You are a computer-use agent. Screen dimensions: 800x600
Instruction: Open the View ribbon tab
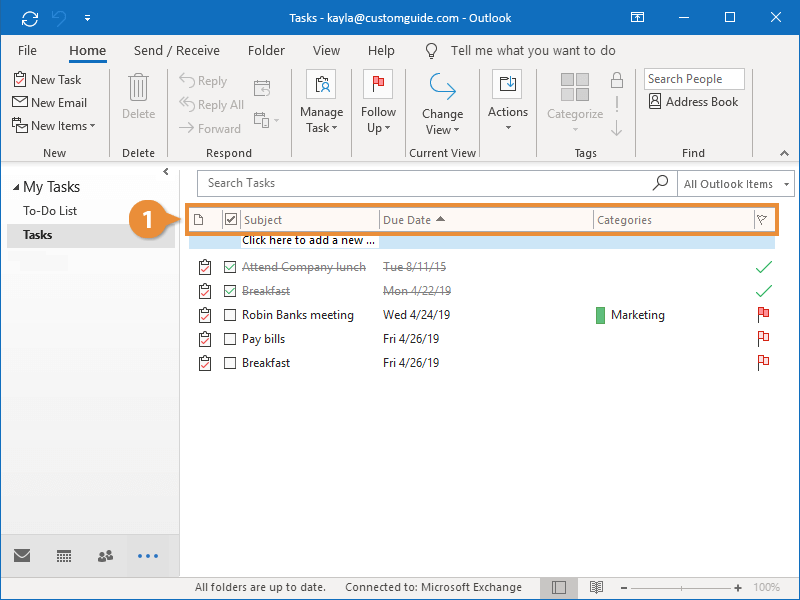pos(326,51)
